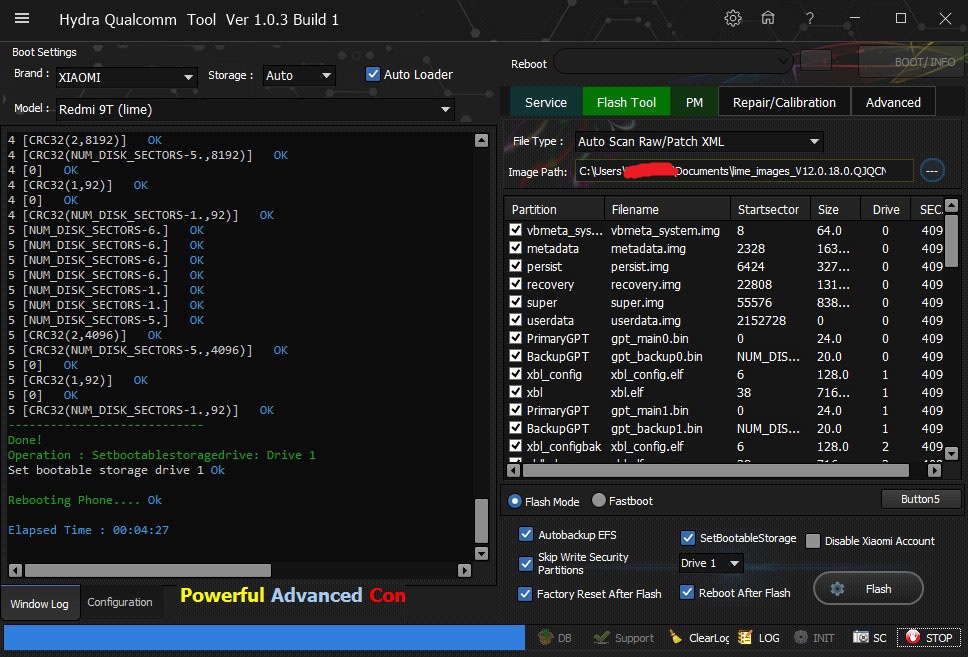Viewport: 968px width, 657px height.
Task: Toggle the Auto Loader checkbox
Action: pos(373,74)
